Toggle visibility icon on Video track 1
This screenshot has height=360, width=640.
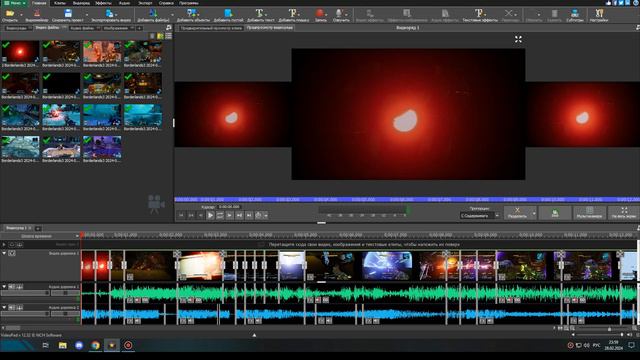[12, 253]
